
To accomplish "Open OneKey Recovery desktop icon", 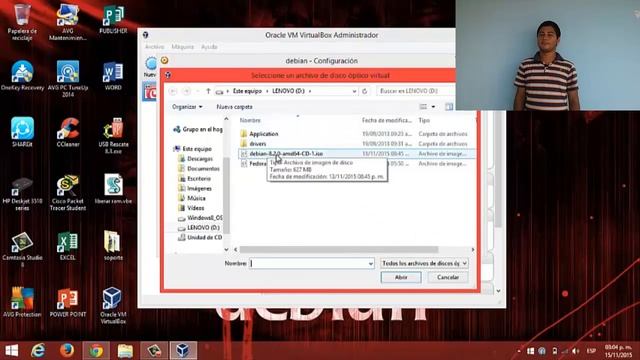I will [x=22, y=76].
